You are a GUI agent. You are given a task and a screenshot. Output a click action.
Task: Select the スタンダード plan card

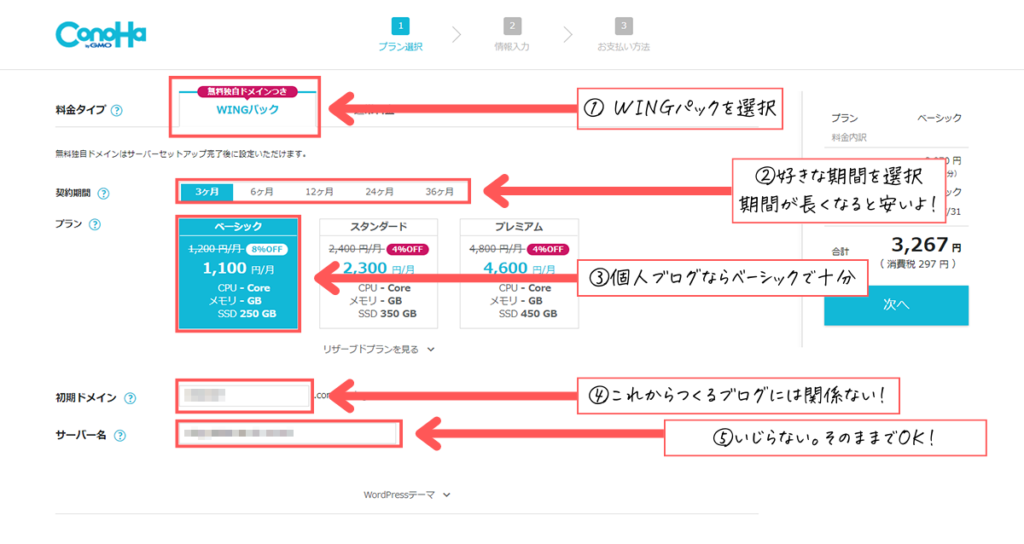click(x=379, y=274)
